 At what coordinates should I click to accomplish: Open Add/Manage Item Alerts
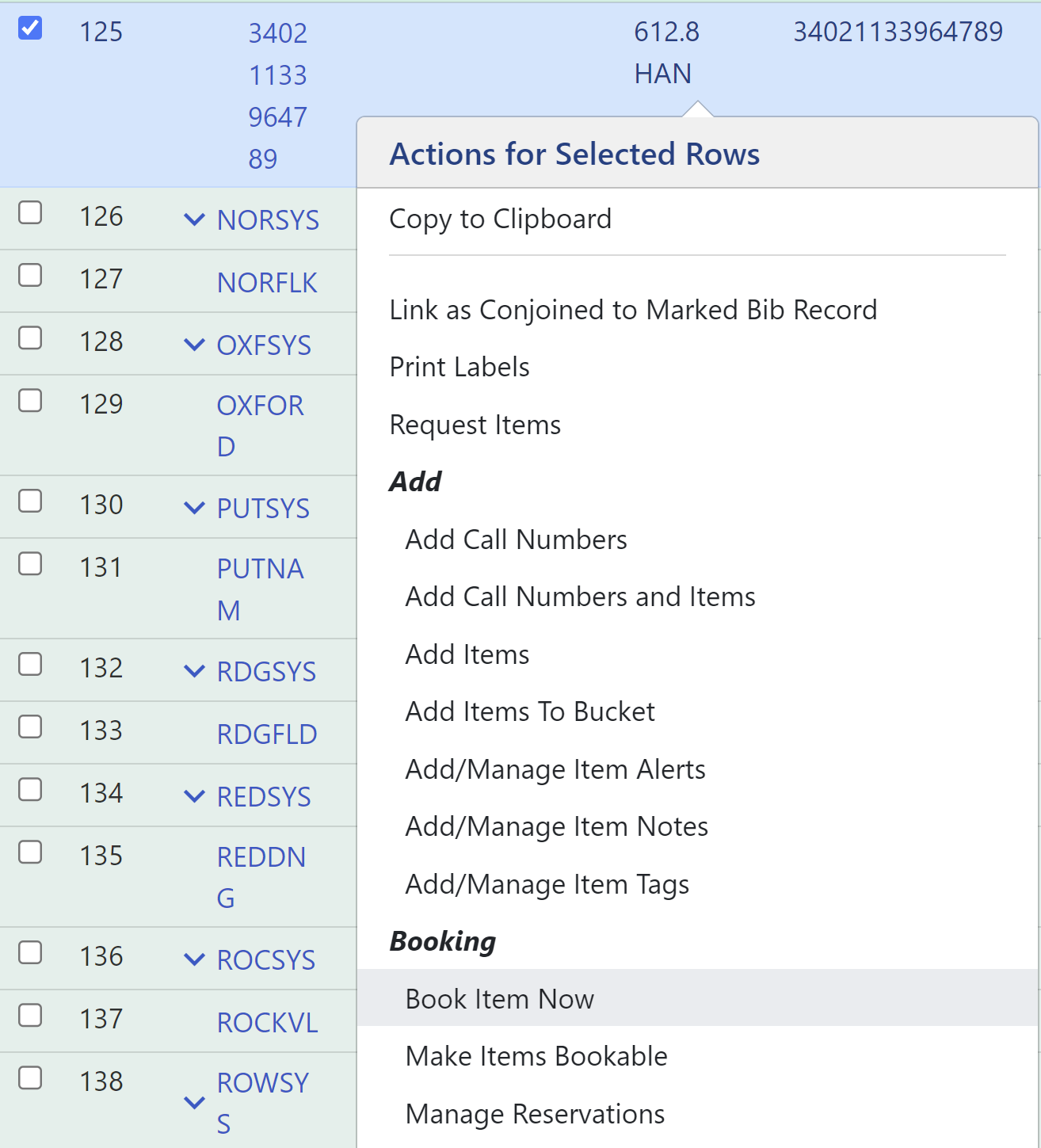pos(555,769)
